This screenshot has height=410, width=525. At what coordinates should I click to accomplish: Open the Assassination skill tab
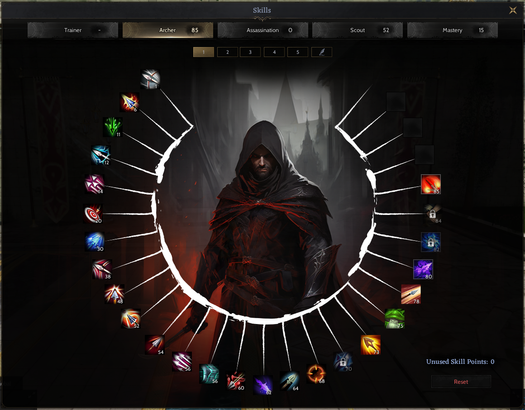[x=263, y=30]
